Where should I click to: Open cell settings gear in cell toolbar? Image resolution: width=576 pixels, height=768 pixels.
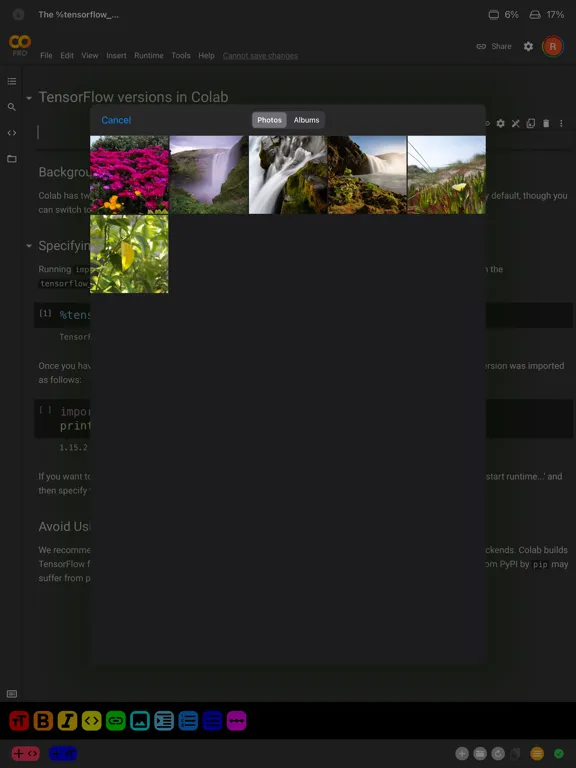pyautogui.click(x=500, y=123)
